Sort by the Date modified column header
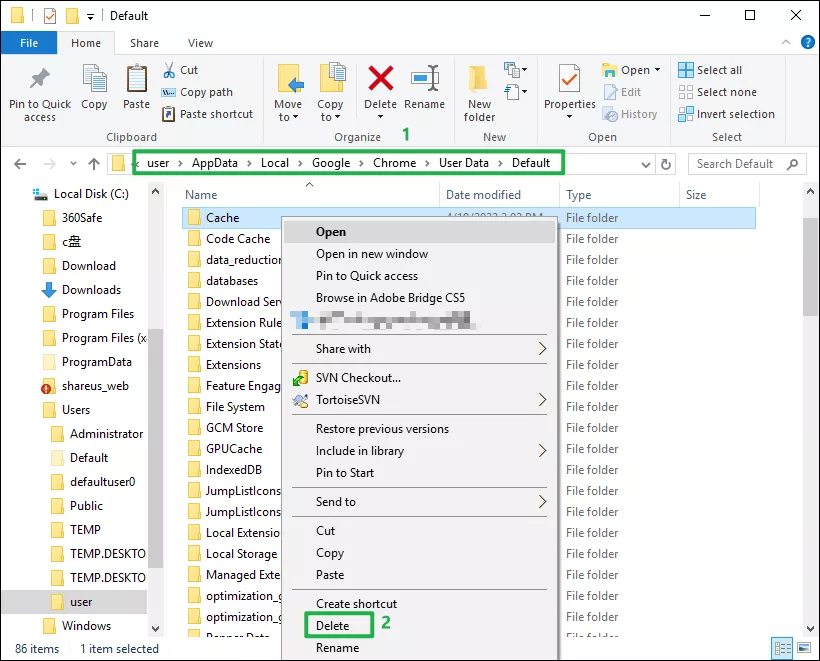Screen dimensions: 820x661 click(x=499, y=195)
